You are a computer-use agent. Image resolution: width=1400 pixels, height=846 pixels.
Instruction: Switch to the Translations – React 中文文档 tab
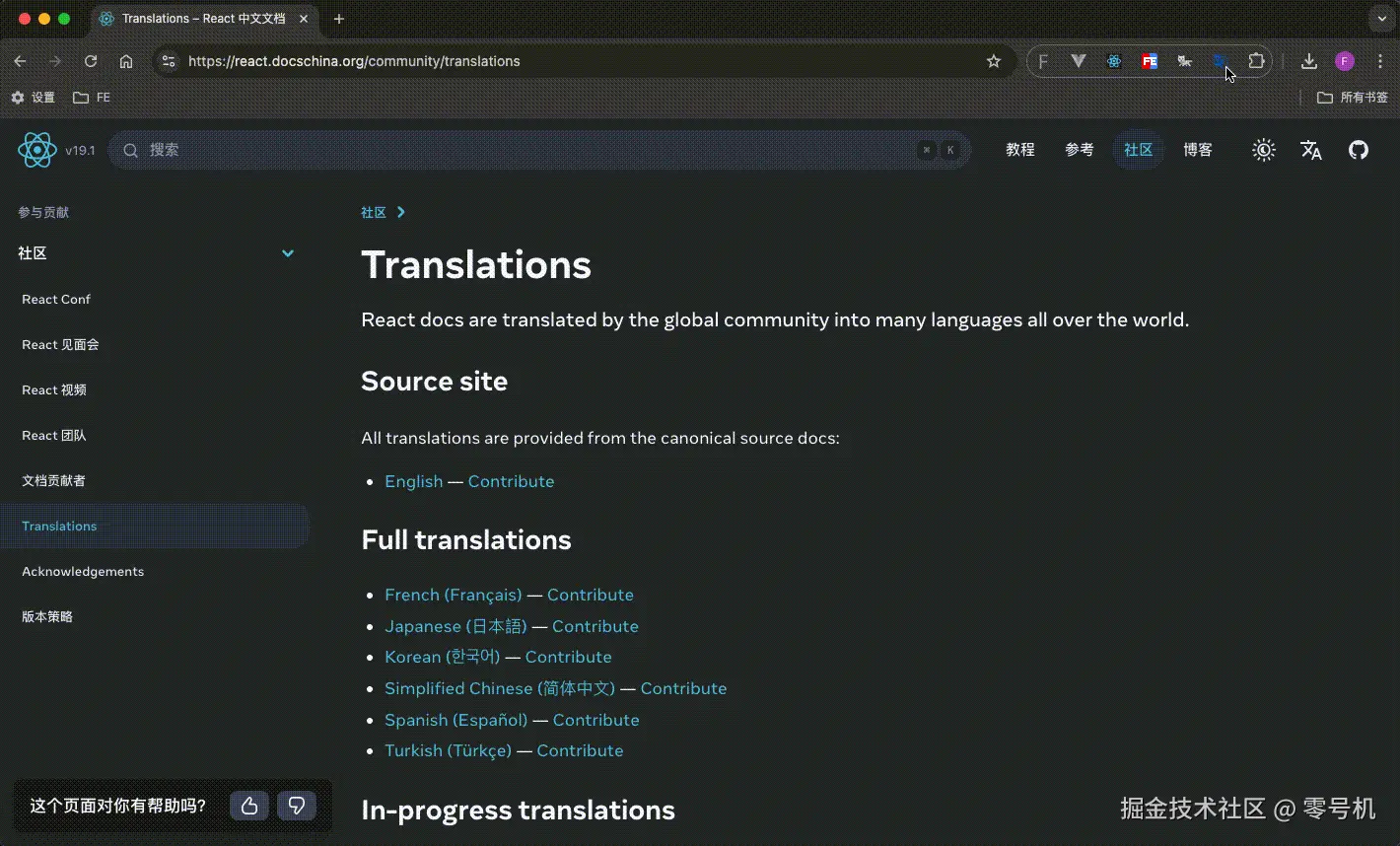point(204,19)
